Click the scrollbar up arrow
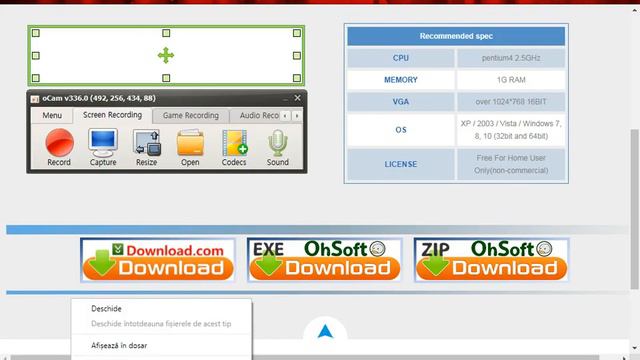This screenshot has height=360, width=640. tap(635, 10)
